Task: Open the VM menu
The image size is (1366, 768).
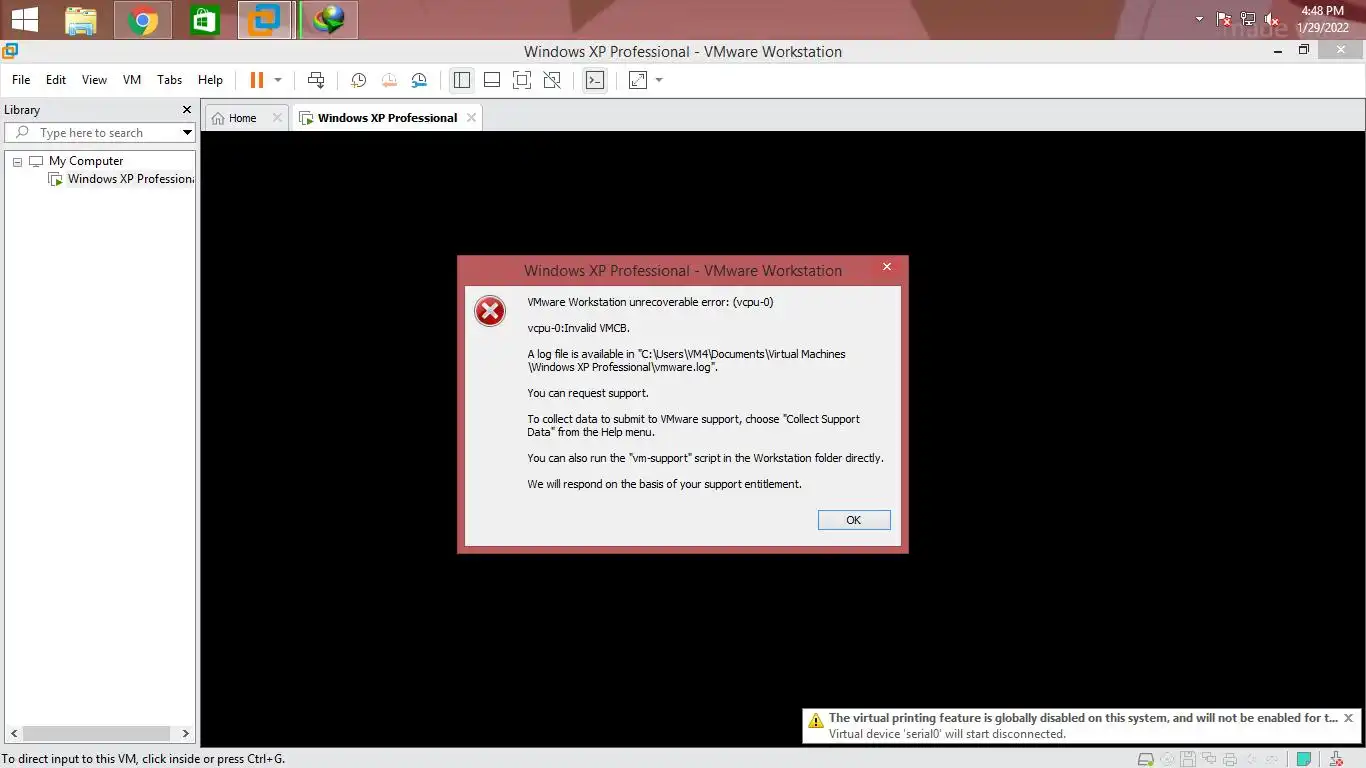Action: tap(132, 80)
